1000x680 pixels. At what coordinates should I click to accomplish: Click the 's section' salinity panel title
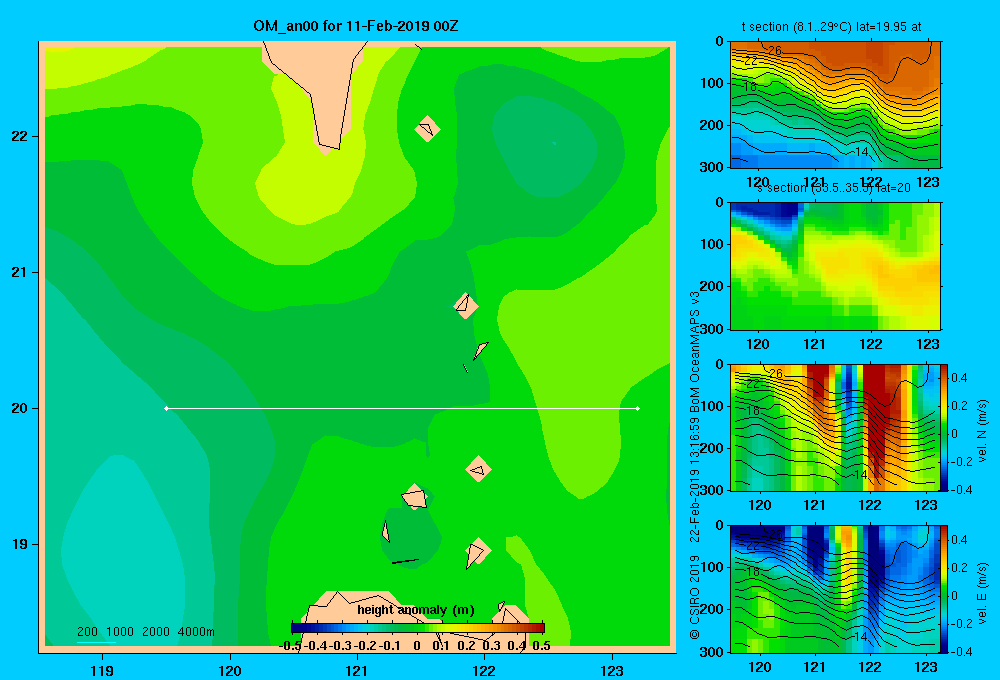click(x=834, y=188)
